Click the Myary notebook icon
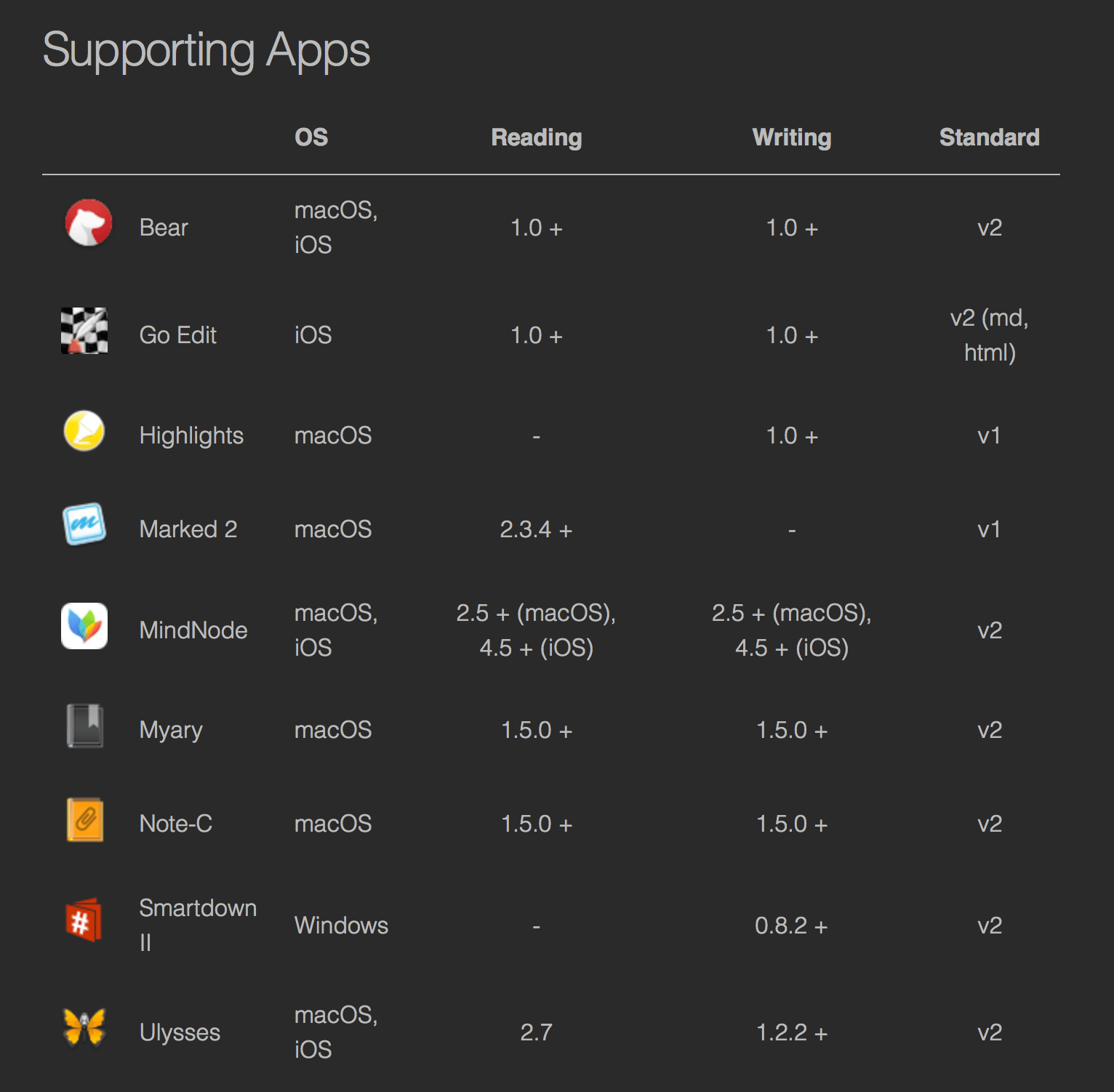Viewport: 1114px width, 1092px height. [84, 726]
